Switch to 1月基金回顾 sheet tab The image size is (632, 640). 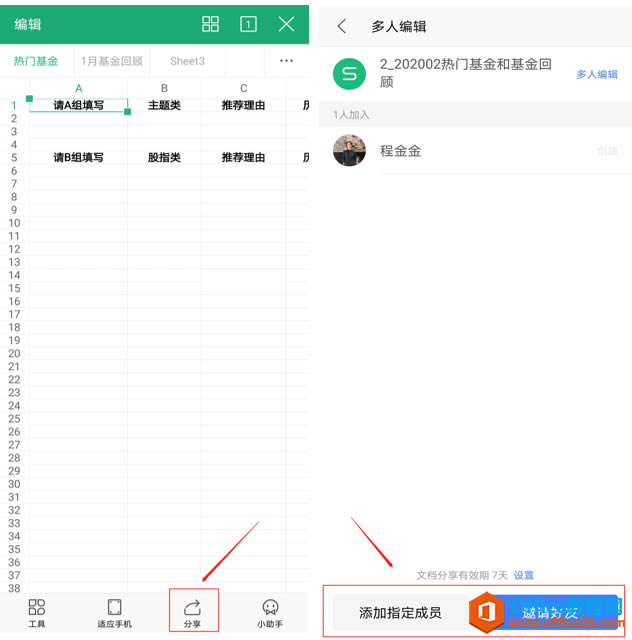[112, 61]
